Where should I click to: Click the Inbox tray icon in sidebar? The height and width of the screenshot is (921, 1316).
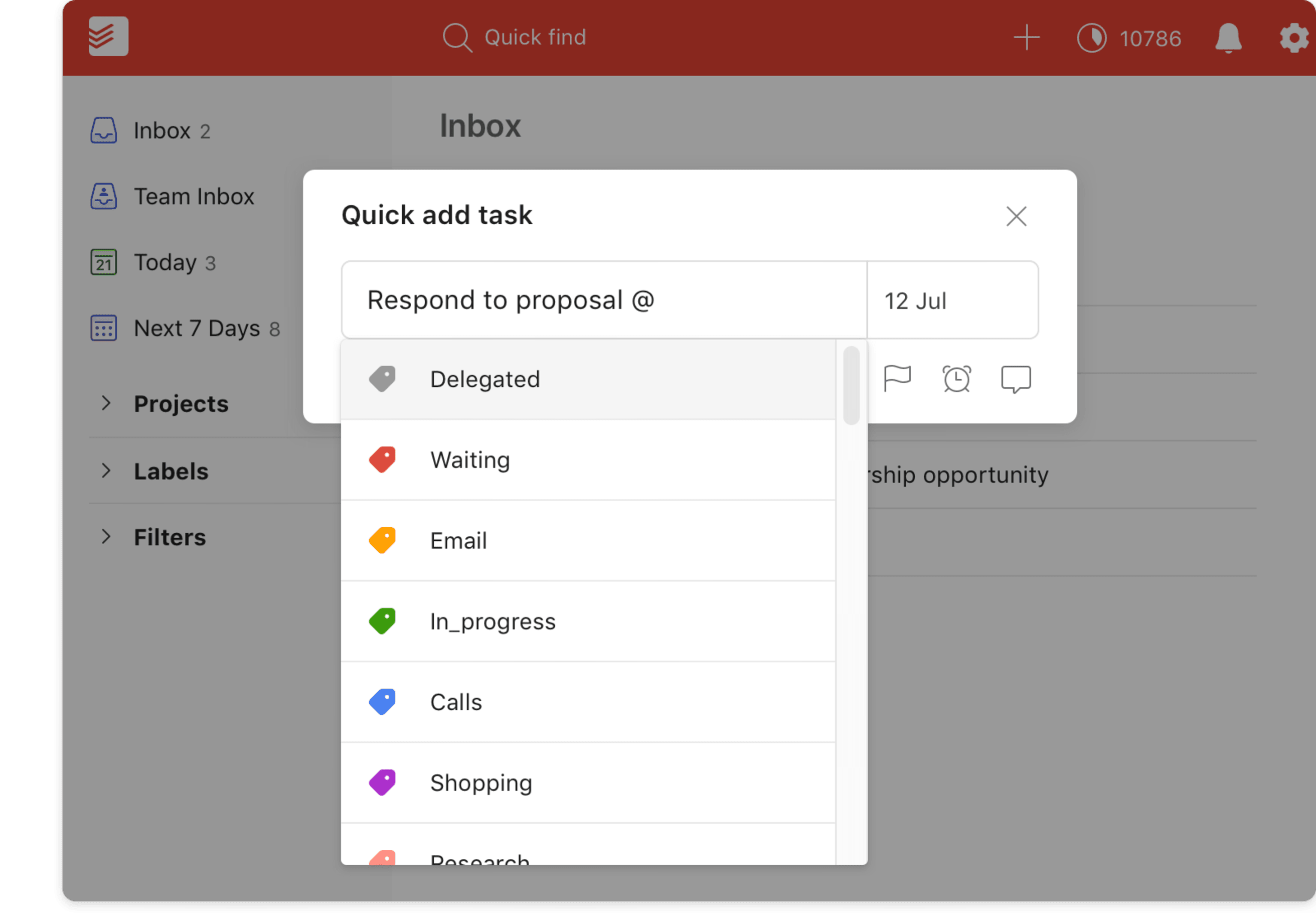[104, 130]
